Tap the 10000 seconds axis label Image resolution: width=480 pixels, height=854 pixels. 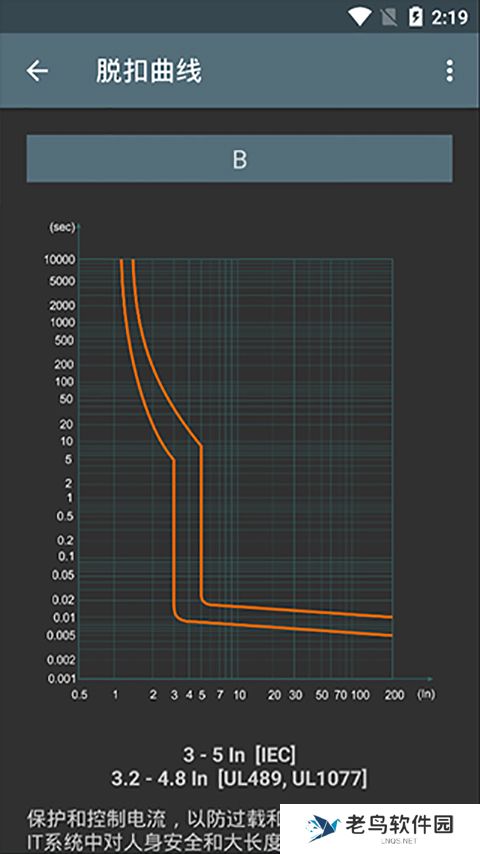(59, 260)
